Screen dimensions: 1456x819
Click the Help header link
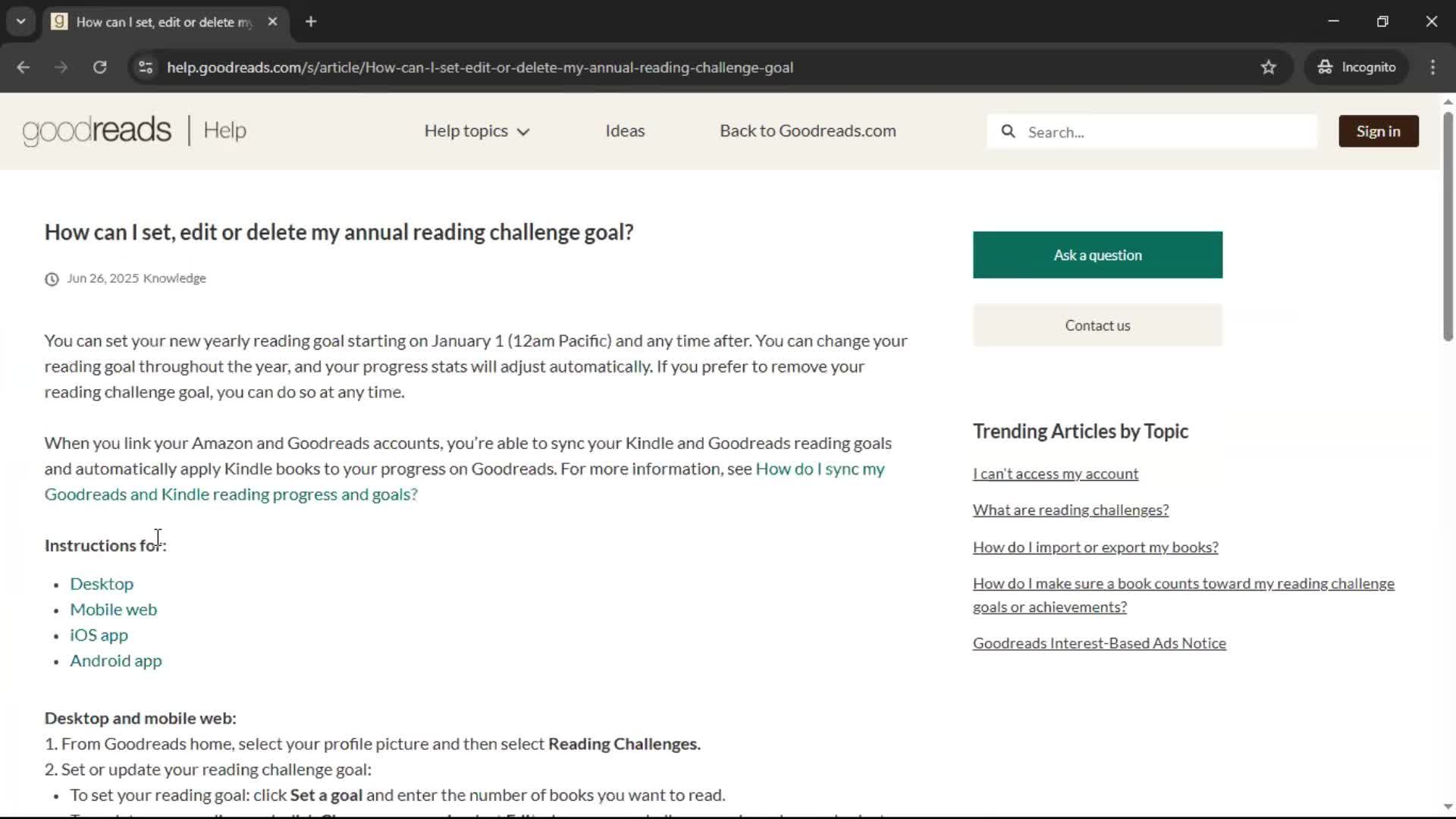(x=224, y=130)
